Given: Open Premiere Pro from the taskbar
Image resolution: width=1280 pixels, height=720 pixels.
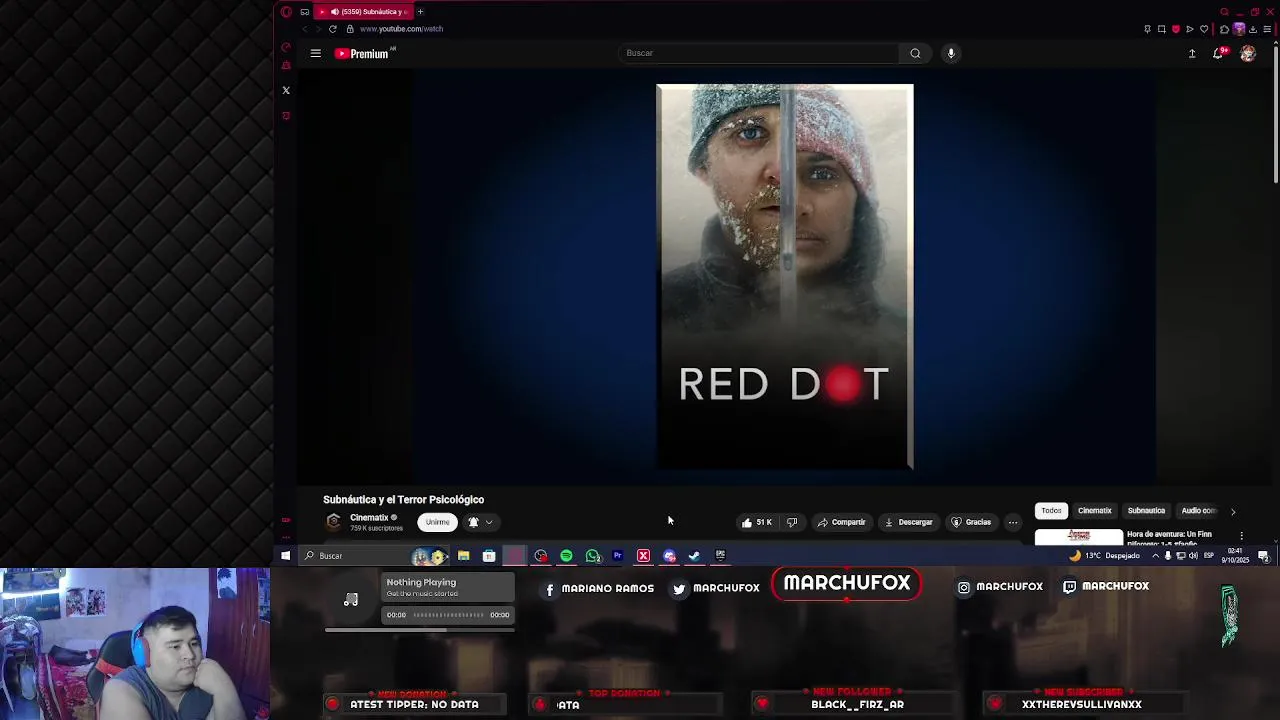Looking at the screenshot, I should click(618, 556).
